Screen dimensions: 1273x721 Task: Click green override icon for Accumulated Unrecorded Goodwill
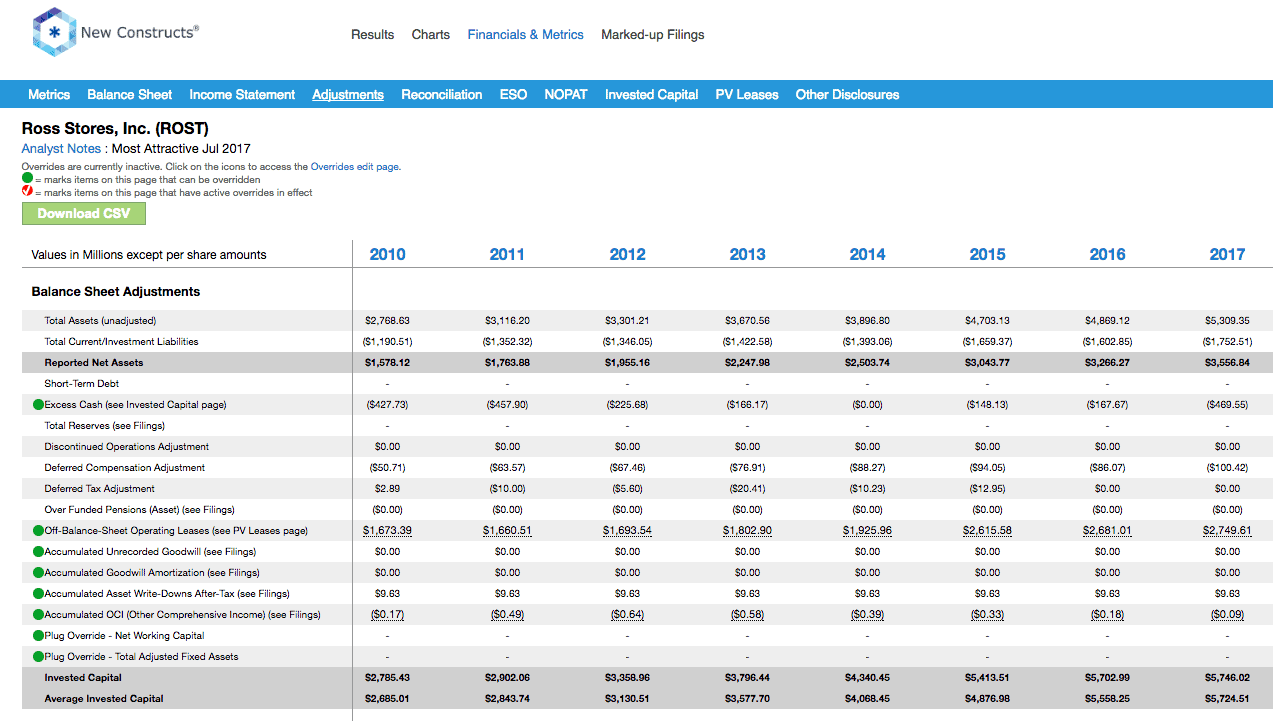(x=38, y=552)
